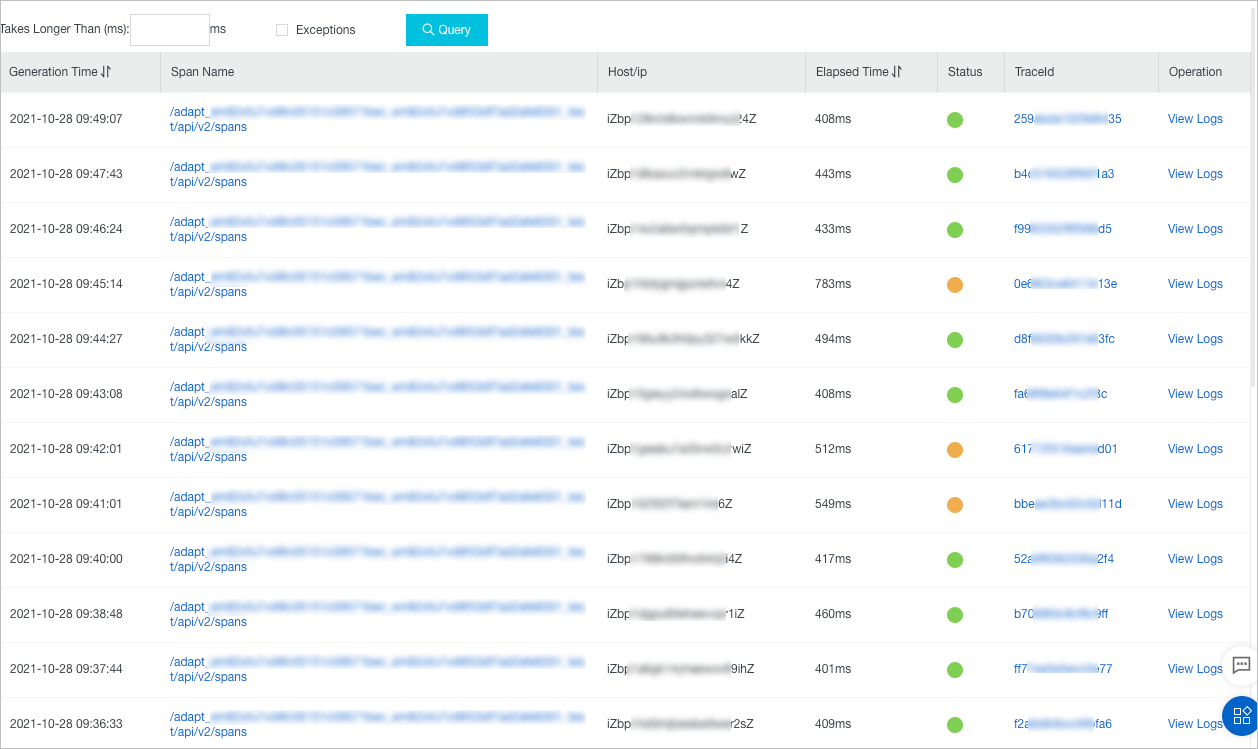
Task: Open View Logs for the 09:36:33 trace
Action: tap(1195, 723)
